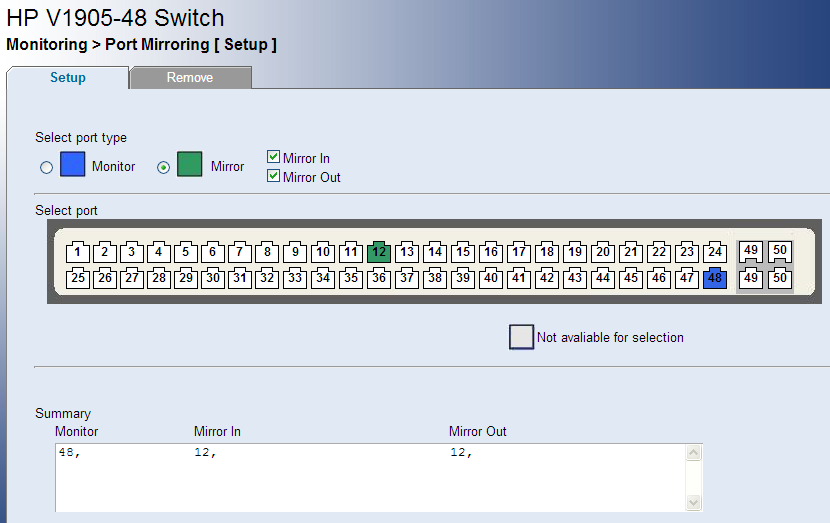Switch to the Remove tab
830x523 pixels.
coord(190,78)
